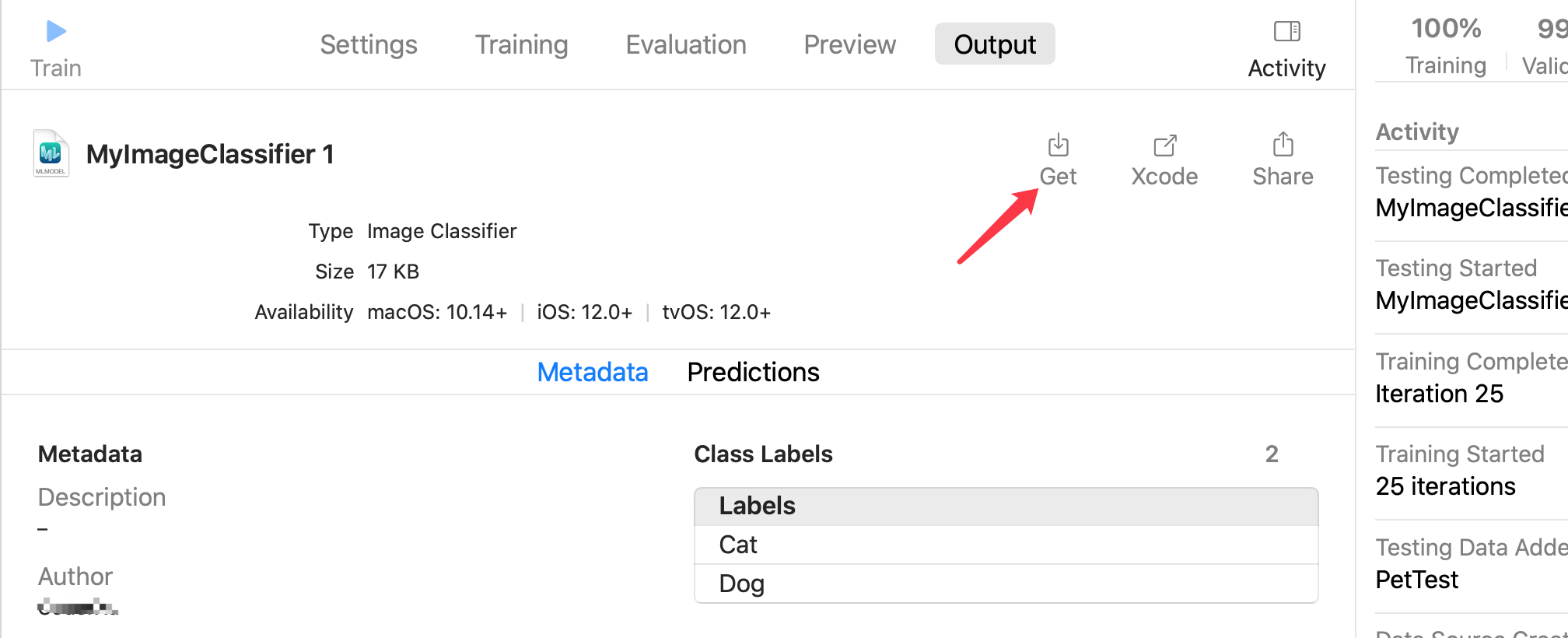
Task: Open Training Completed Iteration 25 activity entry
Action: (x=1472, y=378)
